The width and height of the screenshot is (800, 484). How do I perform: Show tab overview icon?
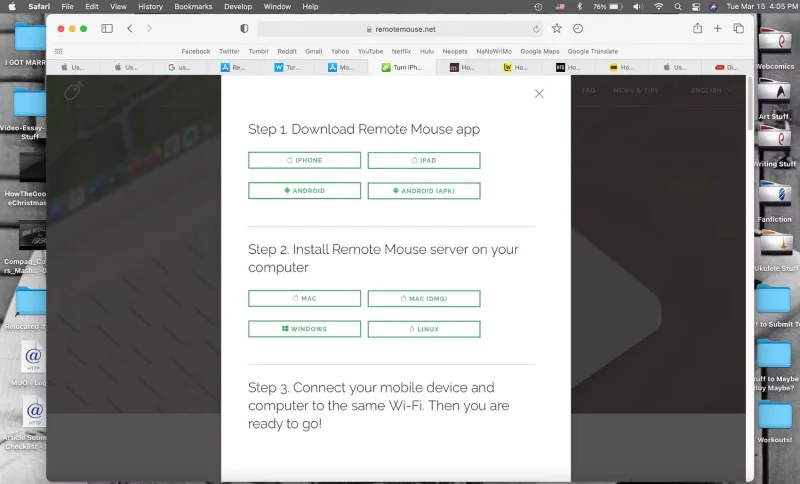(x=738, y=29)
